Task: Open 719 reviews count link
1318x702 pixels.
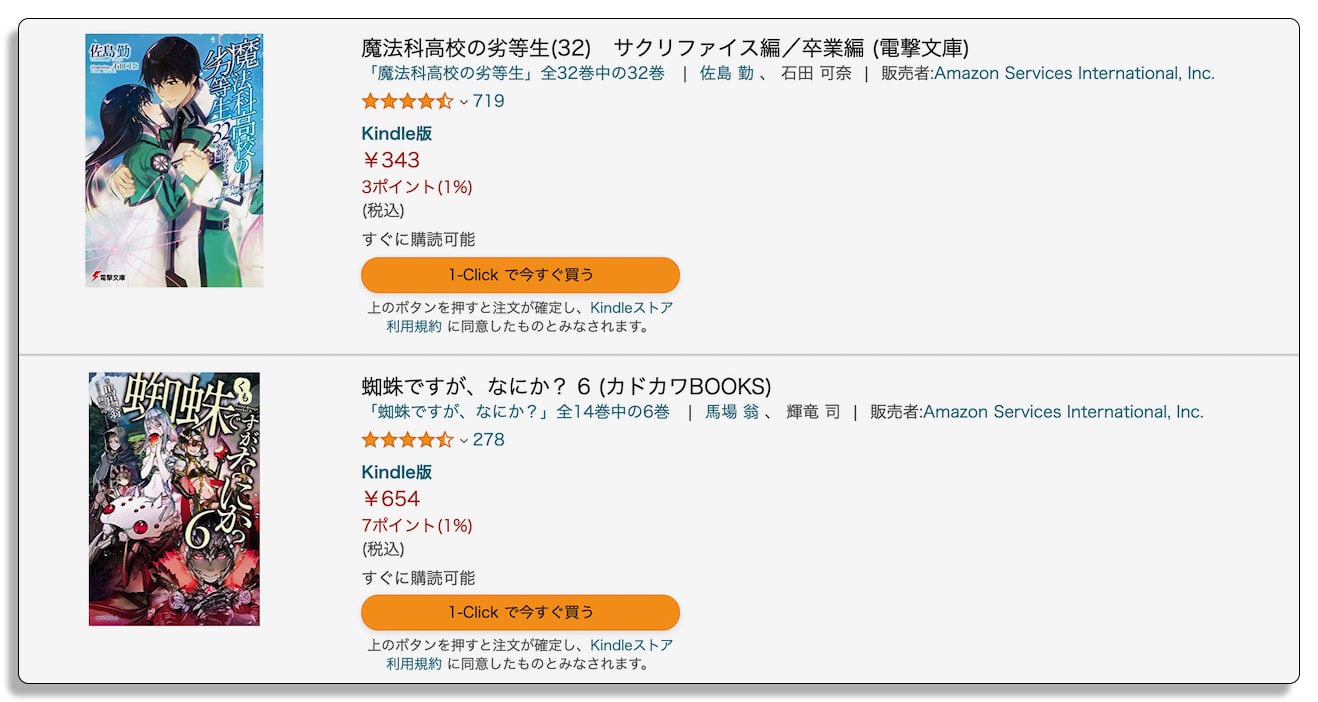Action: (x=489, y=101)
